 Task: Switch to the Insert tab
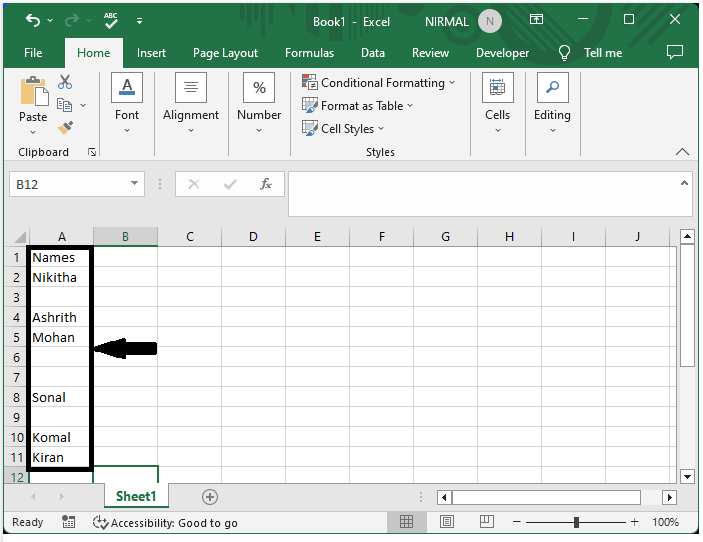click(x=151, y=53)
